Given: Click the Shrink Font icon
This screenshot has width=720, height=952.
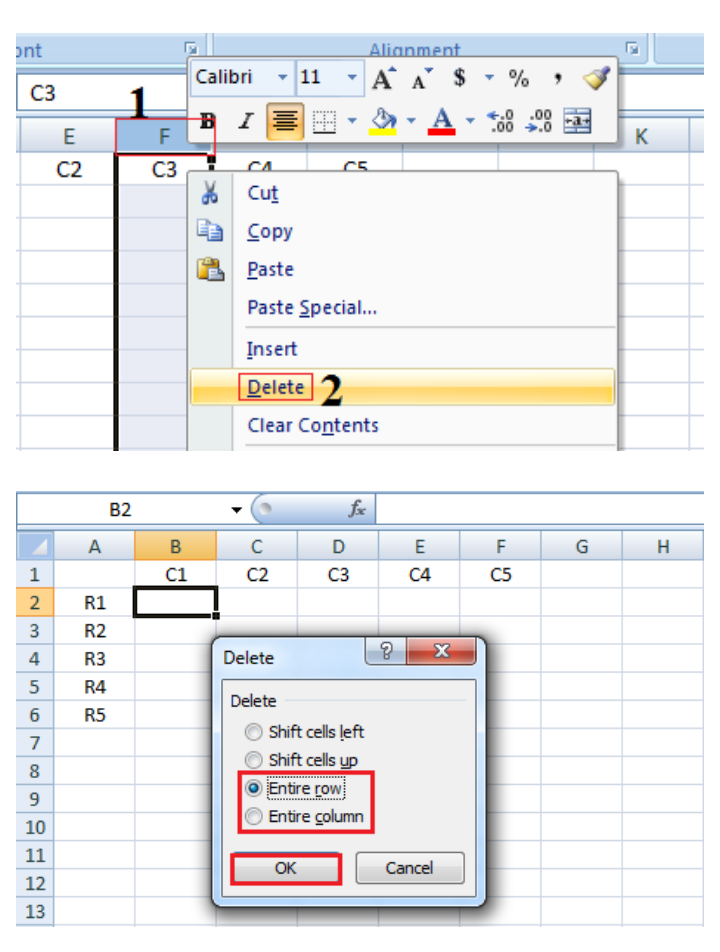Looking at the screenshot, I should click(420, 79).
